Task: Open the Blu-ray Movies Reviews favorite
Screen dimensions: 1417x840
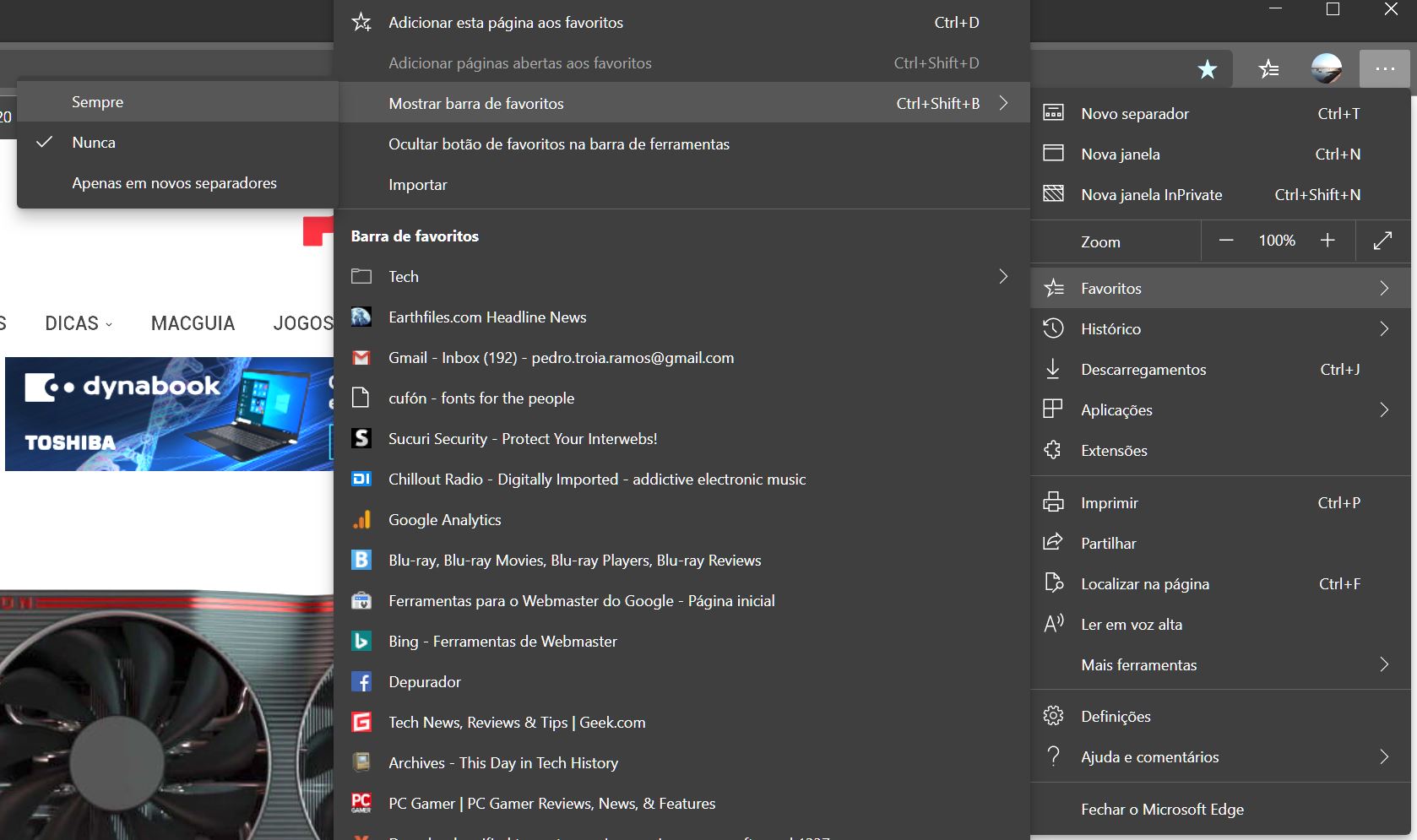Action: point(682,560)
